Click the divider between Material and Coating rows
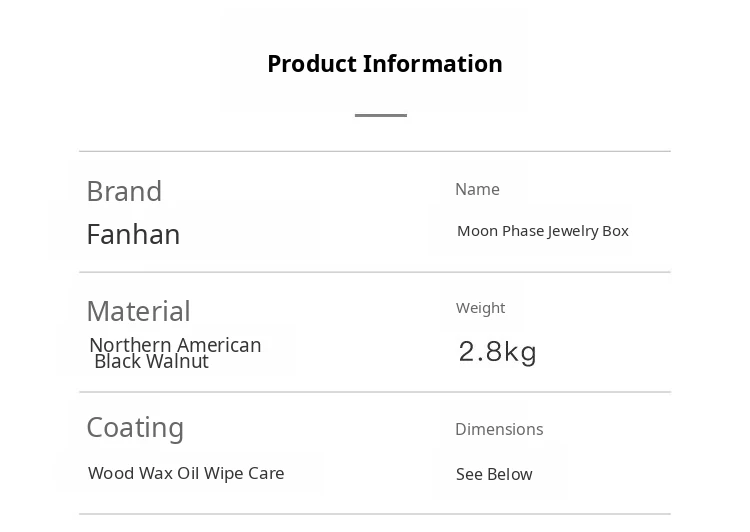 click(374, 392)
